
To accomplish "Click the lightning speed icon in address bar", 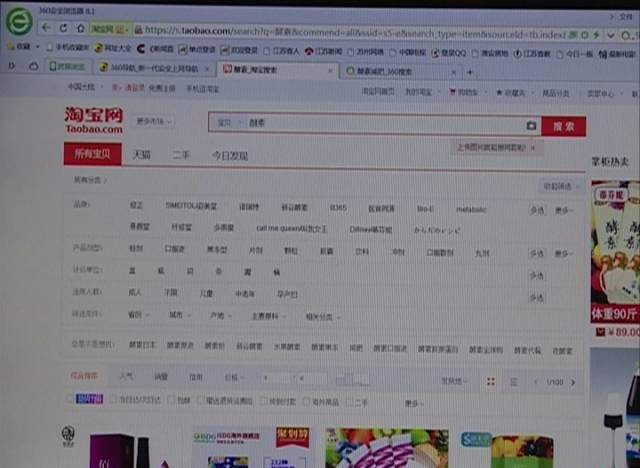I will coord(596,35).
